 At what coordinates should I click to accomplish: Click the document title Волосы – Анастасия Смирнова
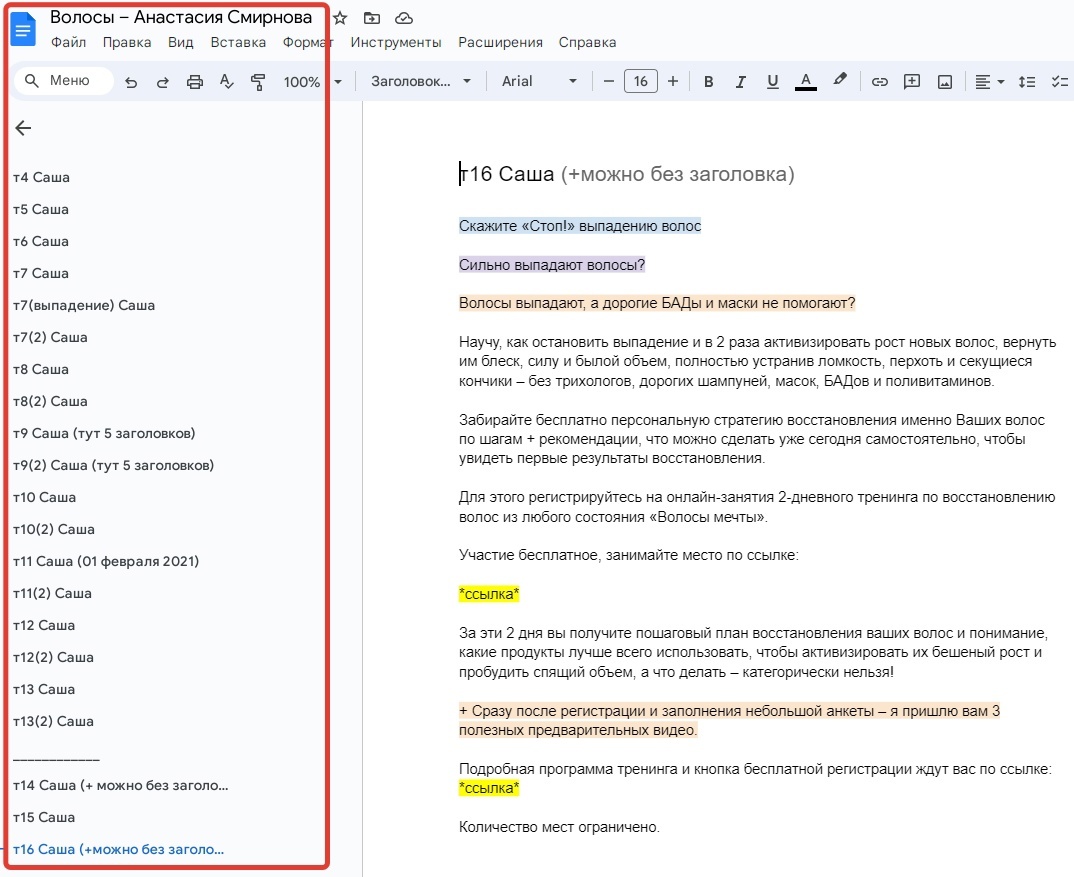181,17
